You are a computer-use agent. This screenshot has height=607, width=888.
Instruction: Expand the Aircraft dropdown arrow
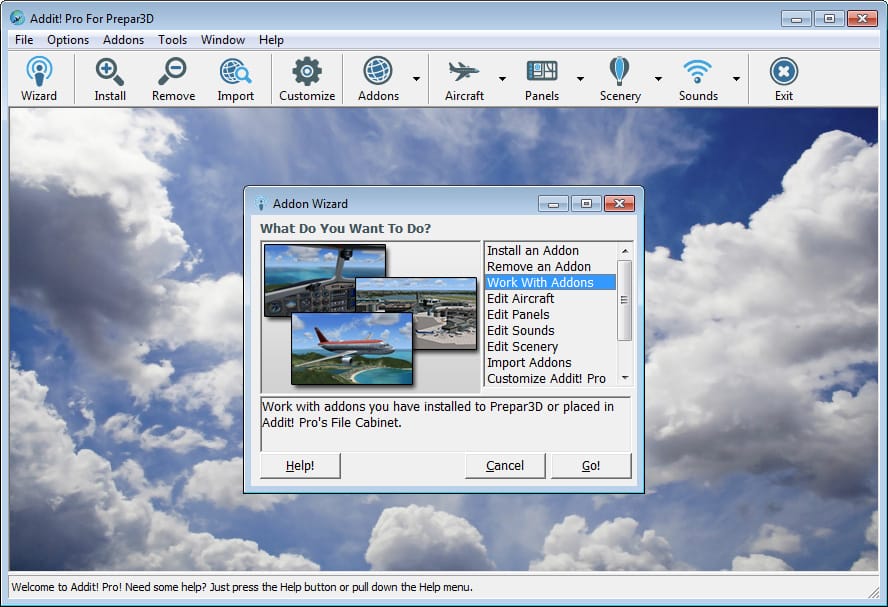[x=502, y=78]
